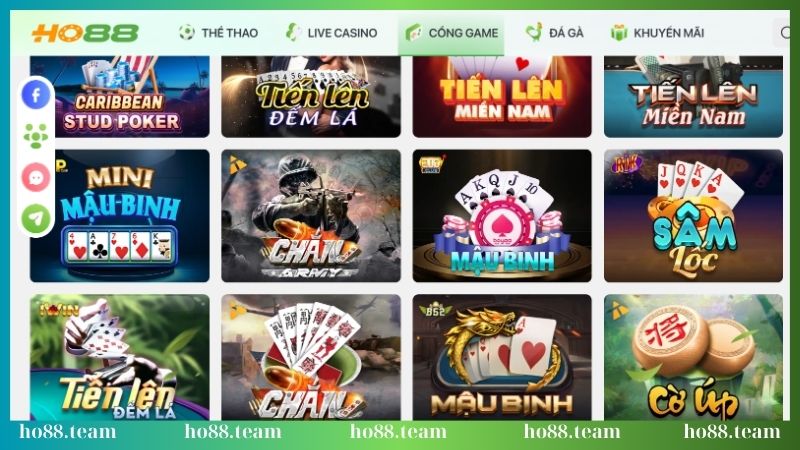Screen dimensions: 800x450
Task: Click the gift box icon beside Khuyến Mãi
Action: [619, 33]
